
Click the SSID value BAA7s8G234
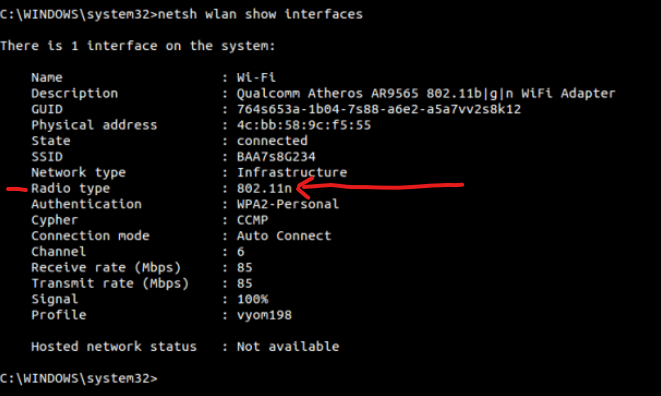tap(276, 157)
